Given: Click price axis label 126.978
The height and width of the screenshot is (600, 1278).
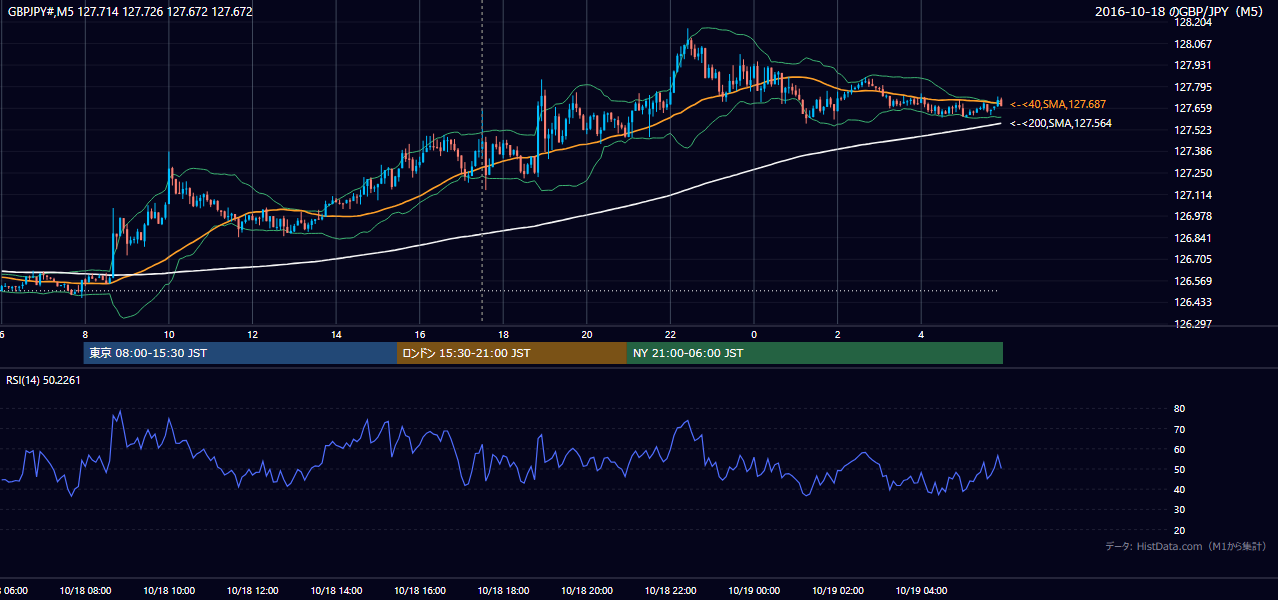Looking at the screenshot, I should [x=1193, y=216].
